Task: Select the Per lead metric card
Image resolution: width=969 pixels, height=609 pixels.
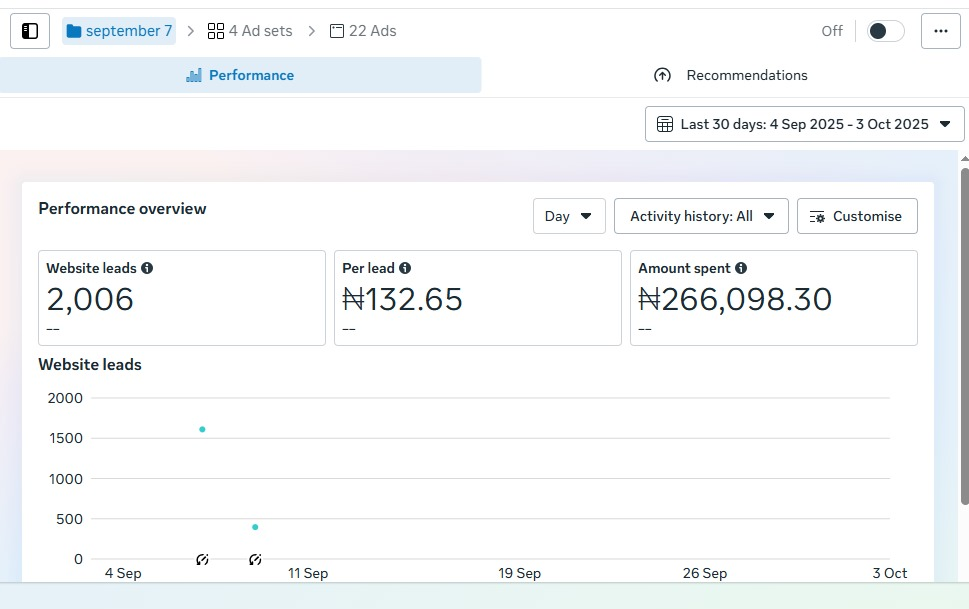Action: 478,298
